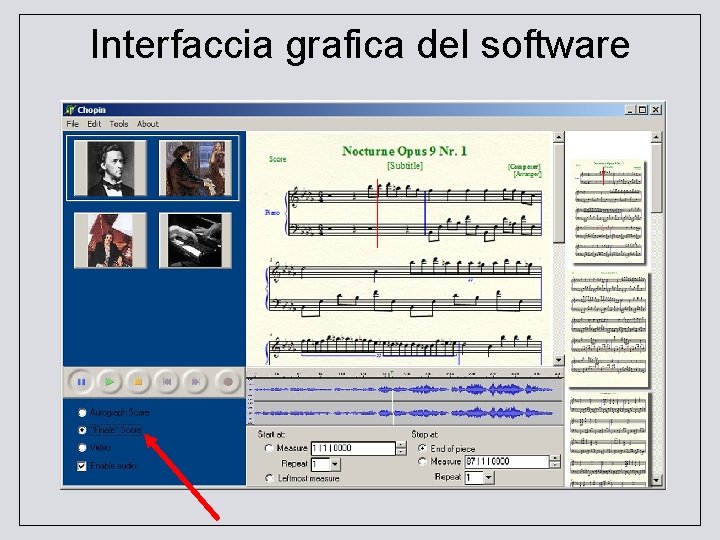The image size is (720, 540).
Task: Open the About menu
Action: tap(147, 124)
